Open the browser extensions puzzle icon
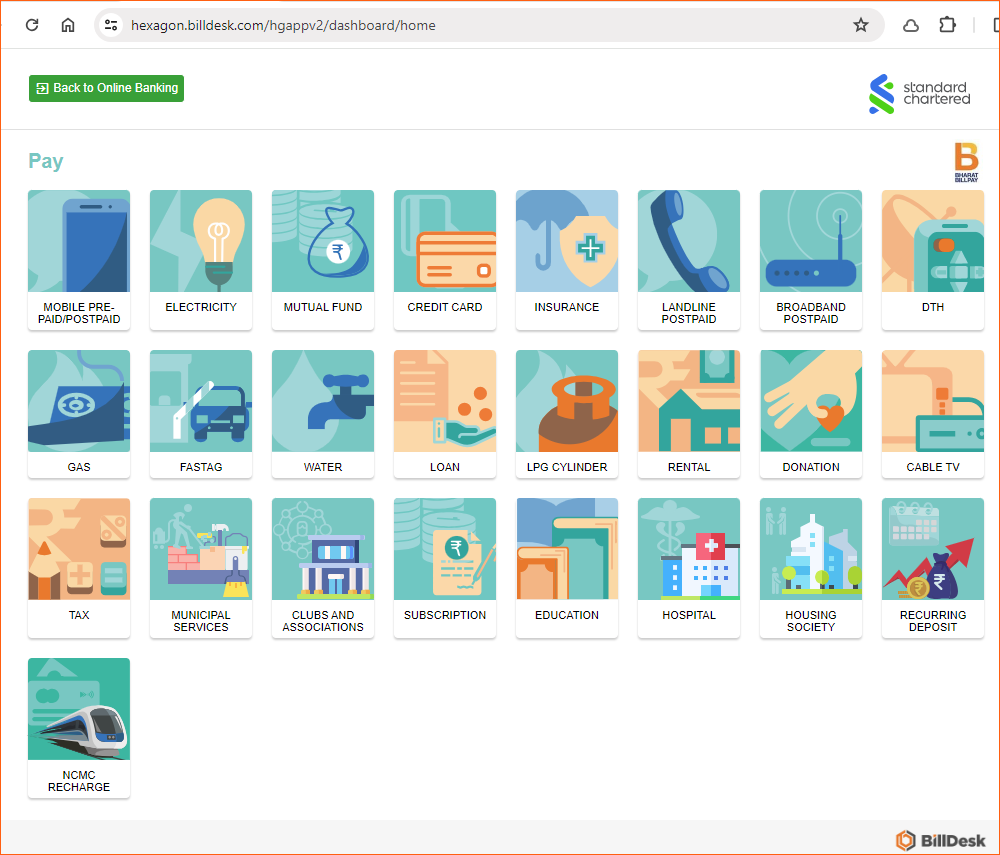This screenshot has height=855, width=1000. click(x=947, y=25)
